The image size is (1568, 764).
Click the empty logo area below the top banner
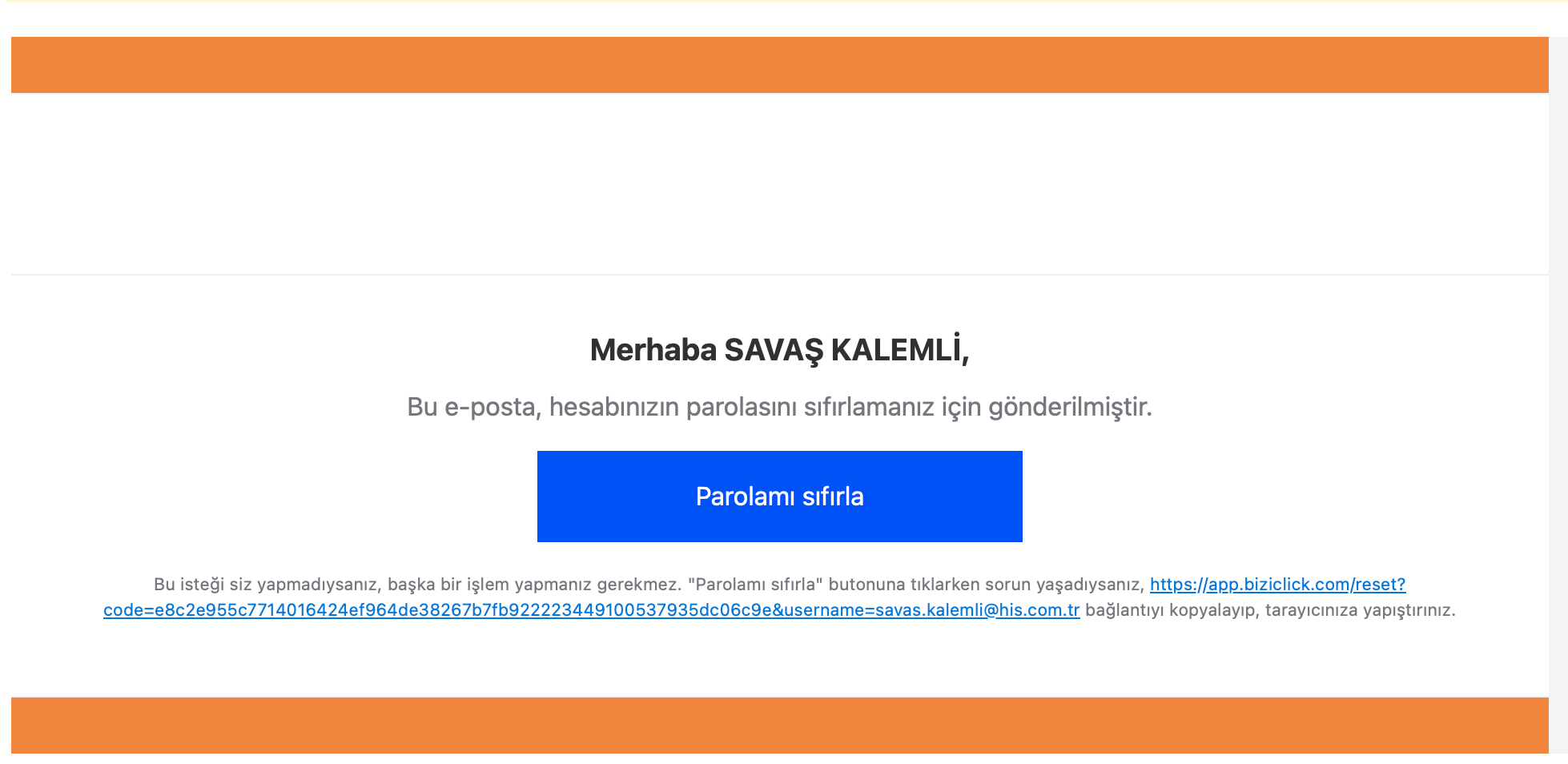[x=779, y=183]
